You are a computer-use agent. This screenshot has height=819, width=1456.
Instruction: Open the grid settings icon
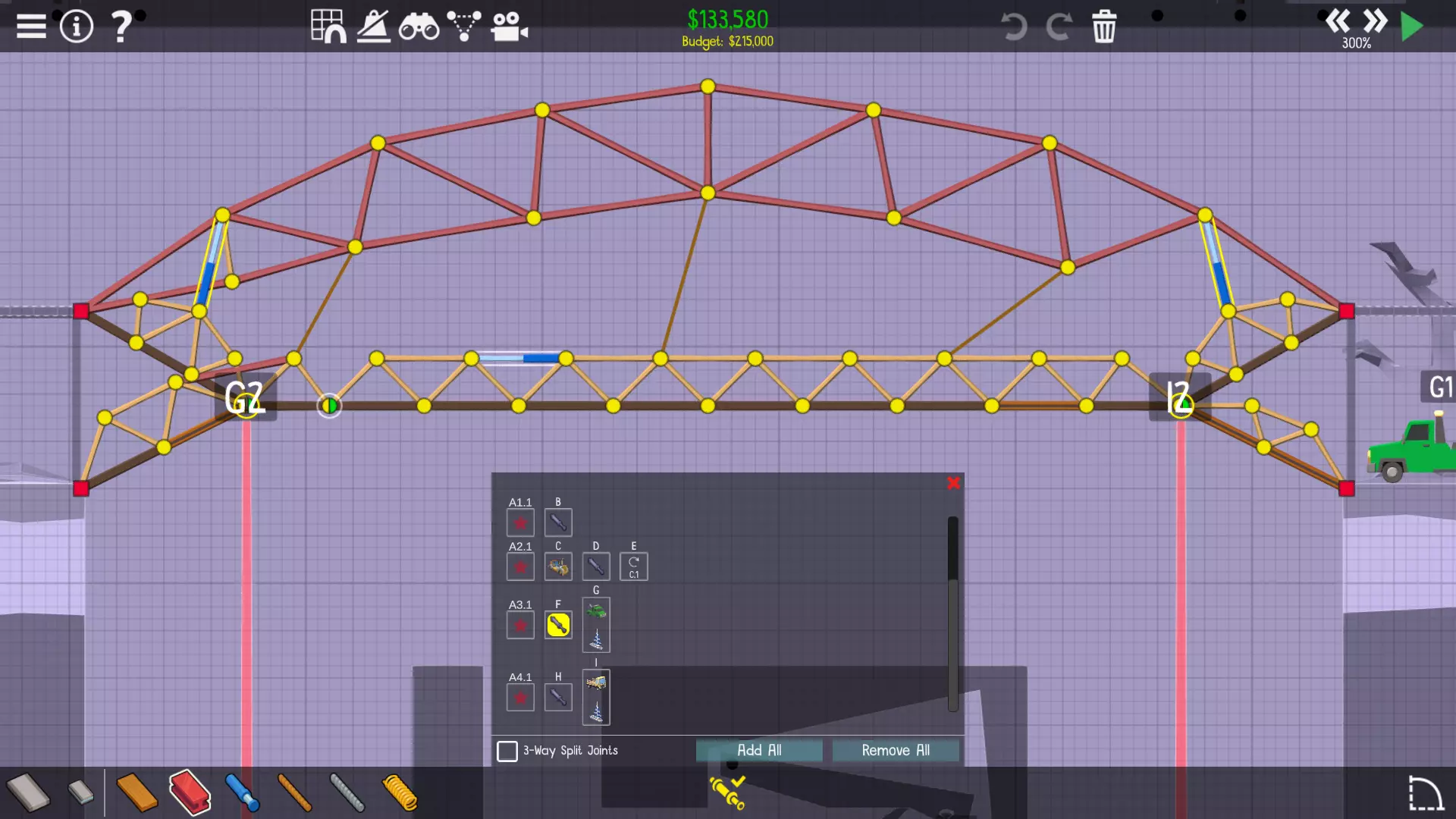[328, 27]
